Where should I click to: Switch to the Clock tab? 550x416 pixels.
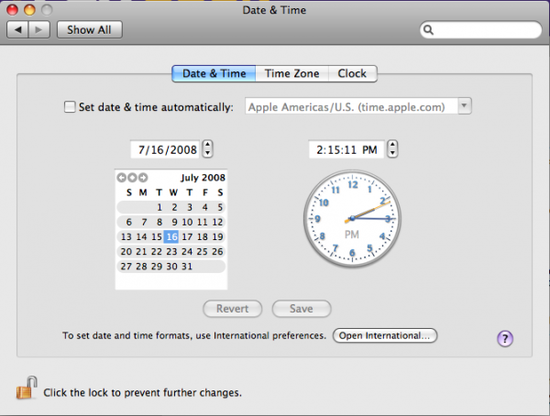pyautogui.click(x=352, y=74)
